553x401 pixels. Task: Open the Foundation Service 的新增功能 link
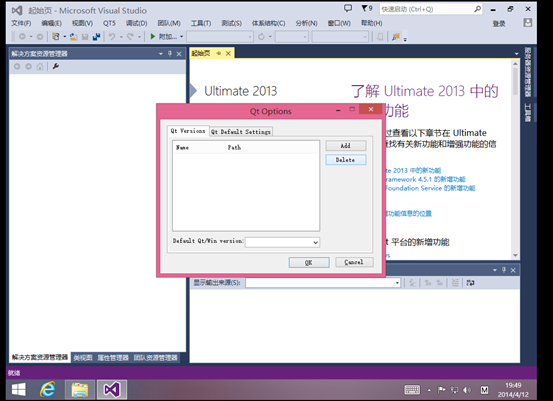(430, 188)
